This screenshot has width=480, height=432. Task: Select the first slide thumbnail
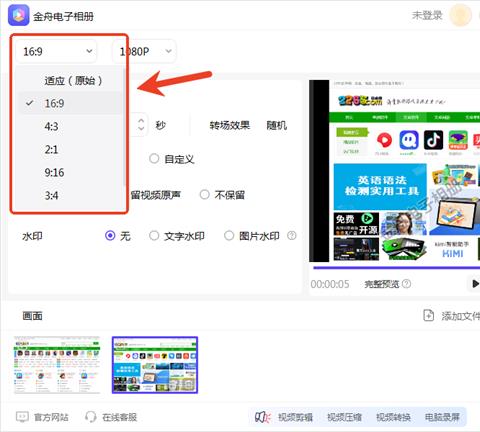tap(57, 365)
